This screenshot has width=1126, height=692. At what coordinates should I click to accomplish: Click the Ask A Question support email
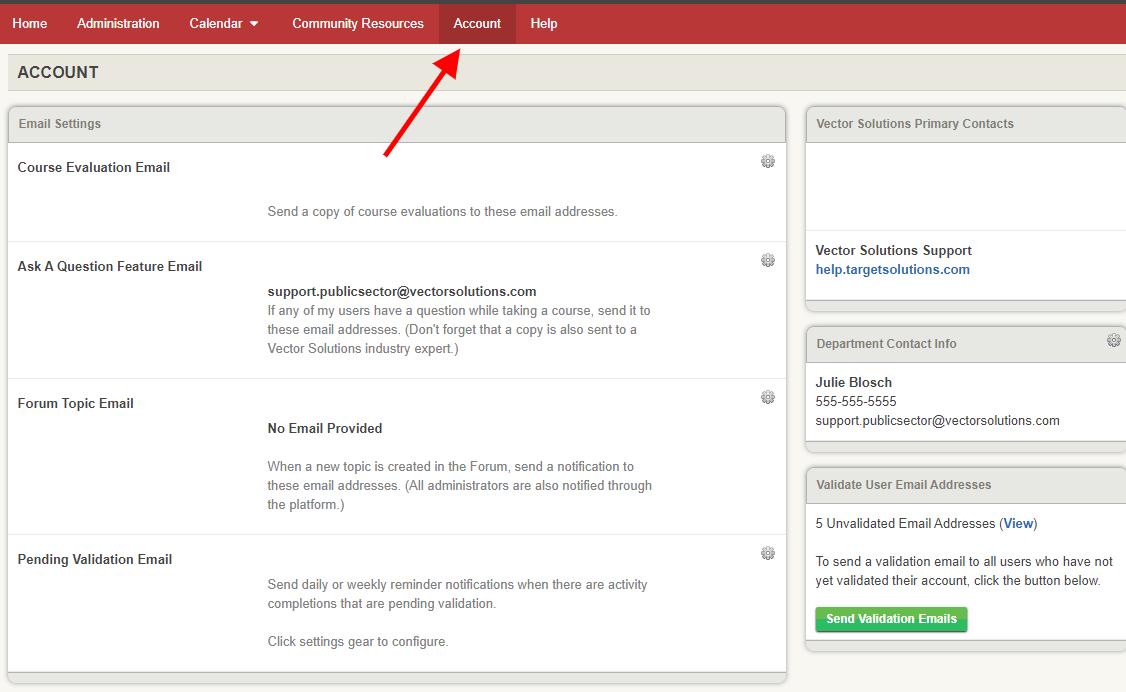pos(402,292)
